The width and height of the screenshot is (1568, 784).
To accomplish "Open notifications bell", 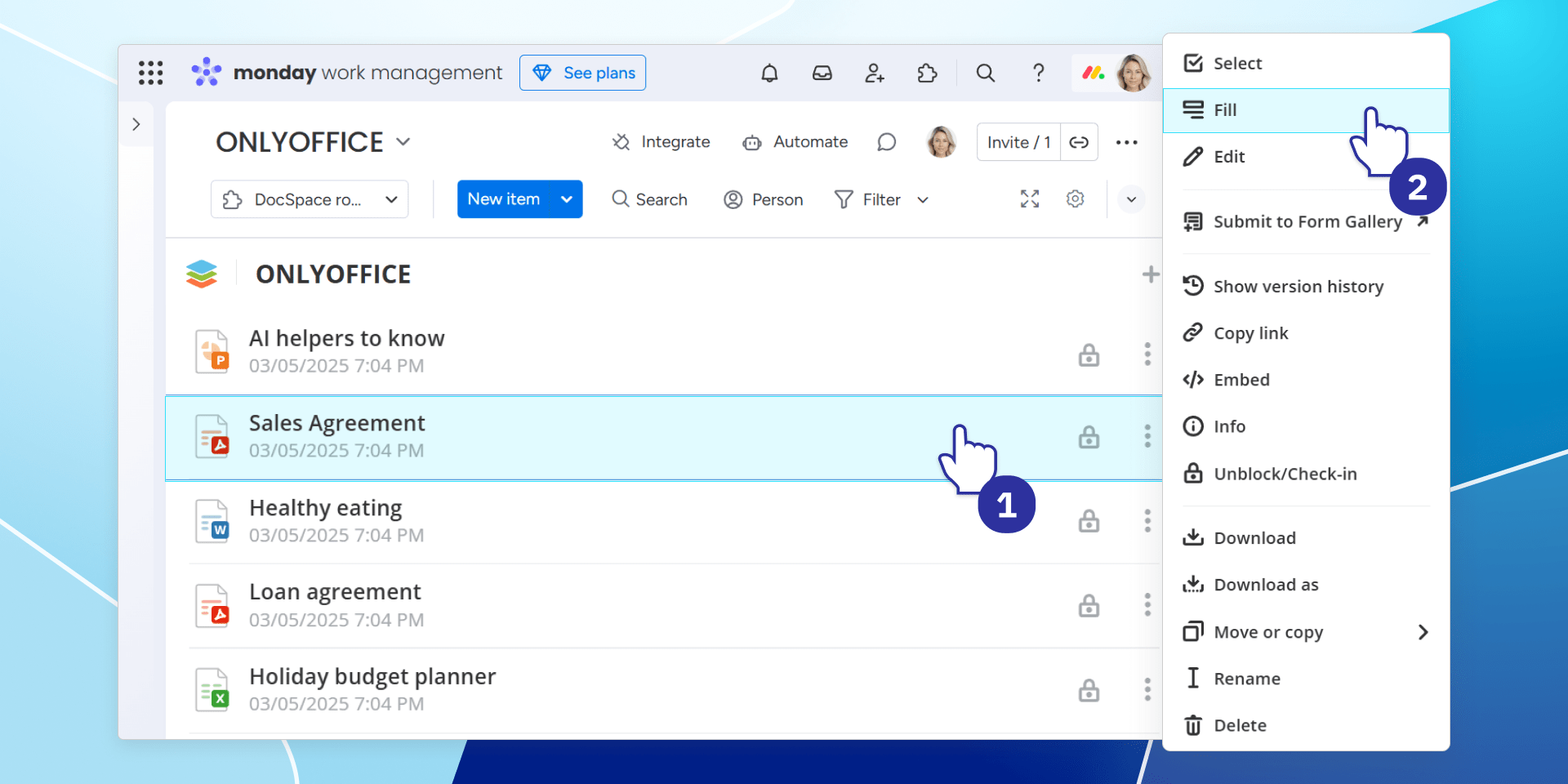I will (x=769, y=73).
